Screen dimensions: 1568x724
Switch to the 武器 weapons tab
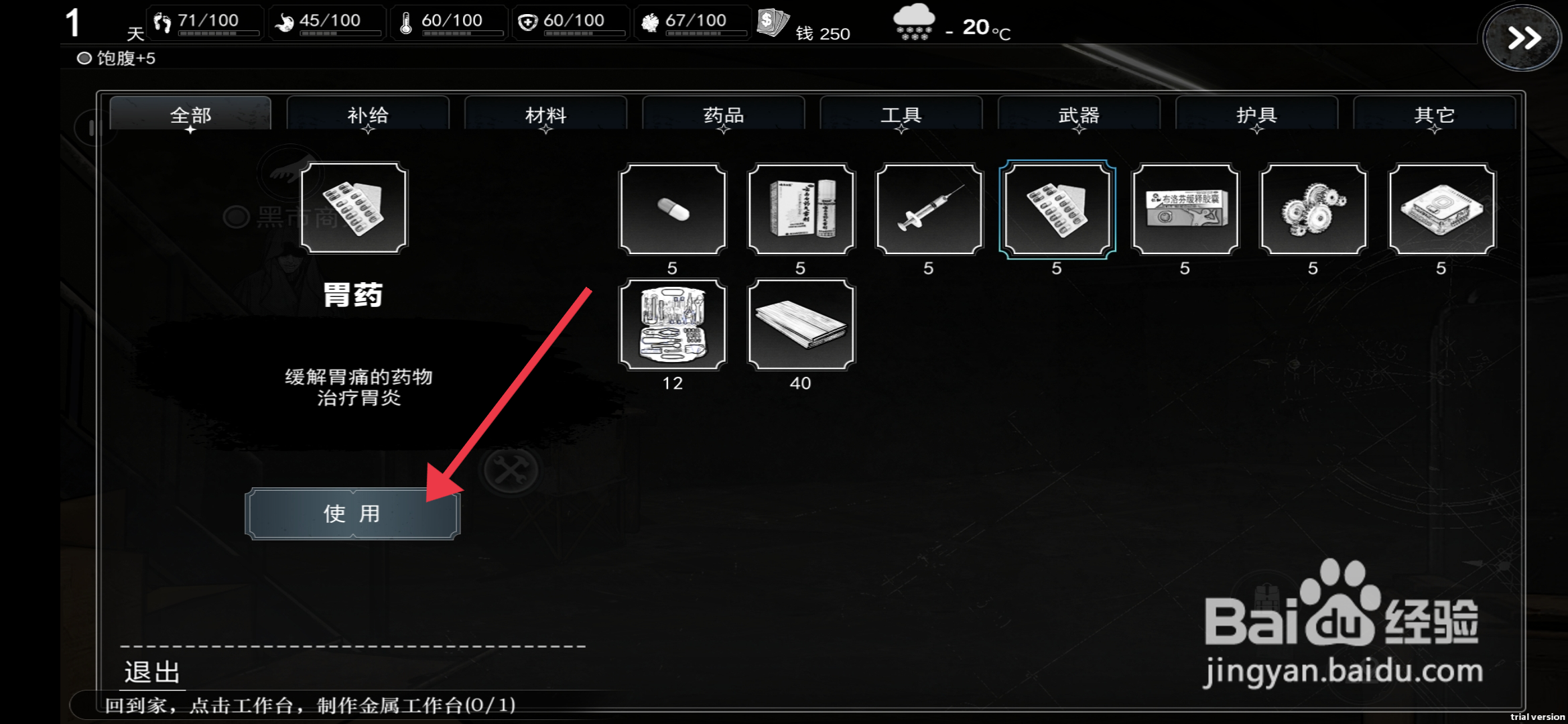pyautogui.click(x=1079, y=114)
